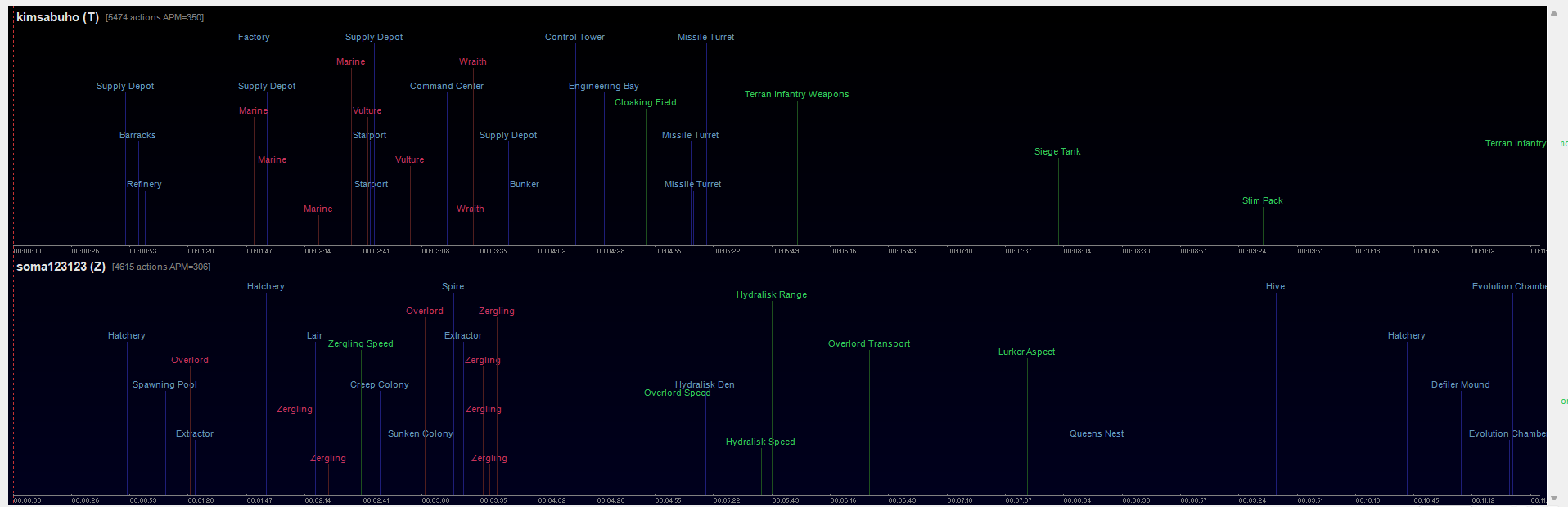Click the '4615 actions APM=306' text
The image size is (1568, 507).
pyautogui.click(x=161, y=267)
